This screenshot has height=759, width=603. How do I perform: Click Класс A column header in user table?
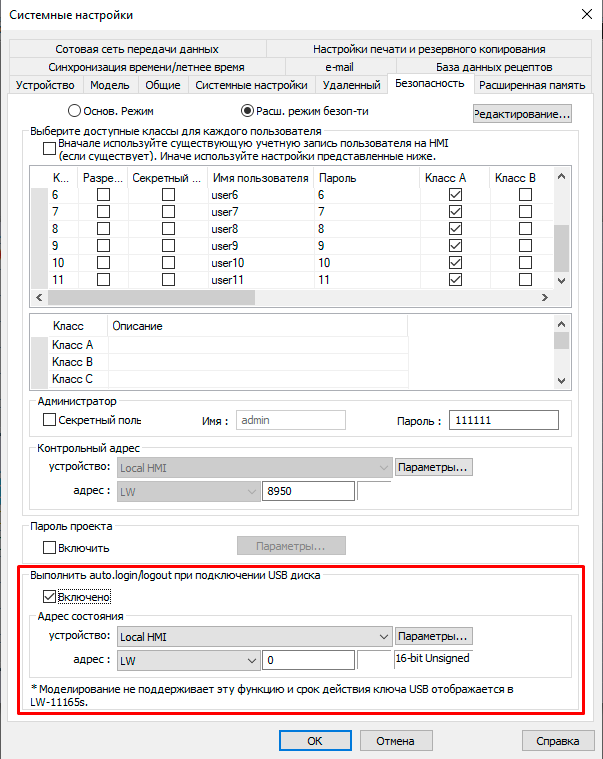(455, 178)
